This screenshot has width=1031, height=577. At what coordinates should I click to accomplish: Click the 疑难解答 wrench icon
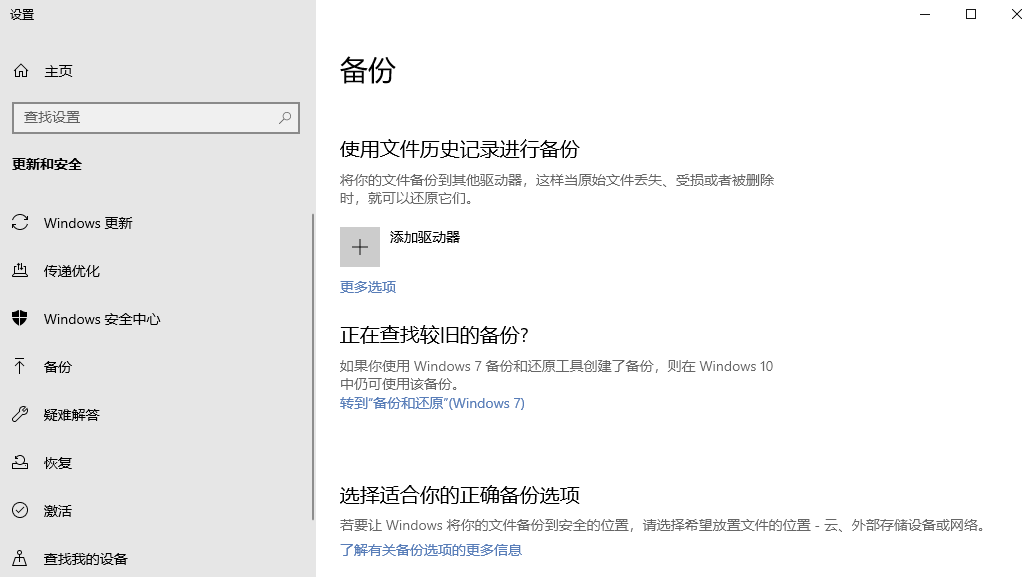[x=20, y=415]
